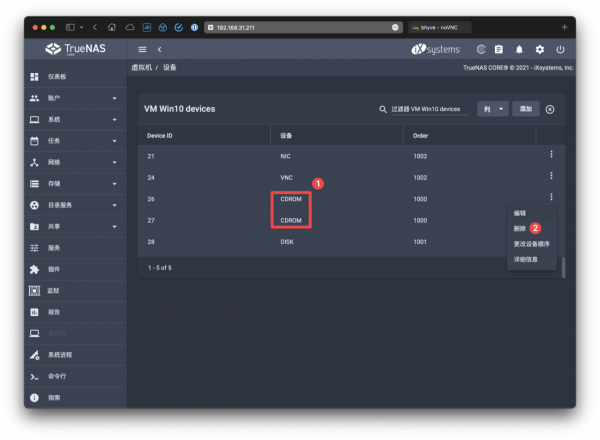This screenshot has height=440, width=600.
Task: Open 插件 plugins puzzle icon
Action: [34, 269]
